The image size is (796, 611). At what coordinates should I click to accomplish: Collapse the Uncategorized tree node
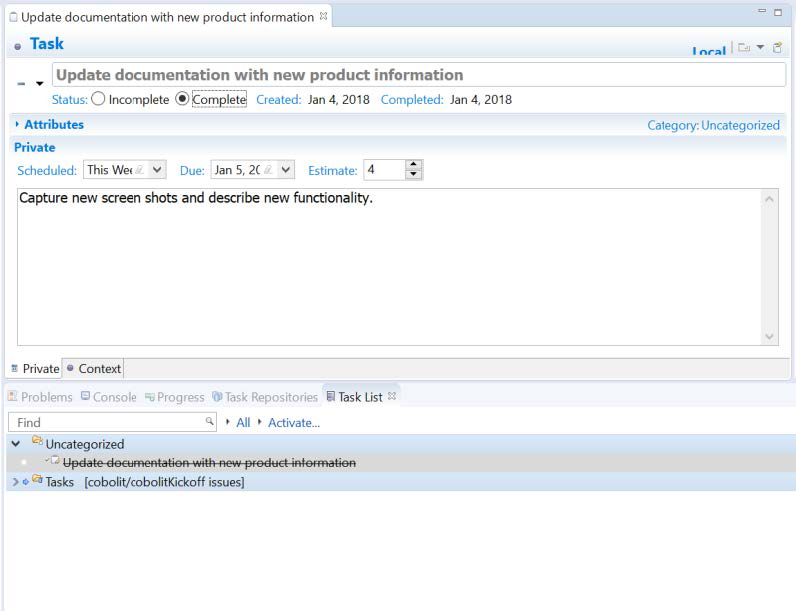click(x=15, y=444)
